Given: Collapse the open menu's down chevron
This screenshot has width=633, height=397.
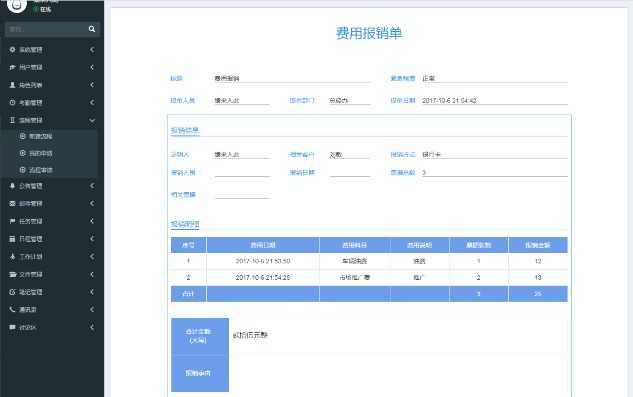Looking at the screenshot, I should 92,120.
